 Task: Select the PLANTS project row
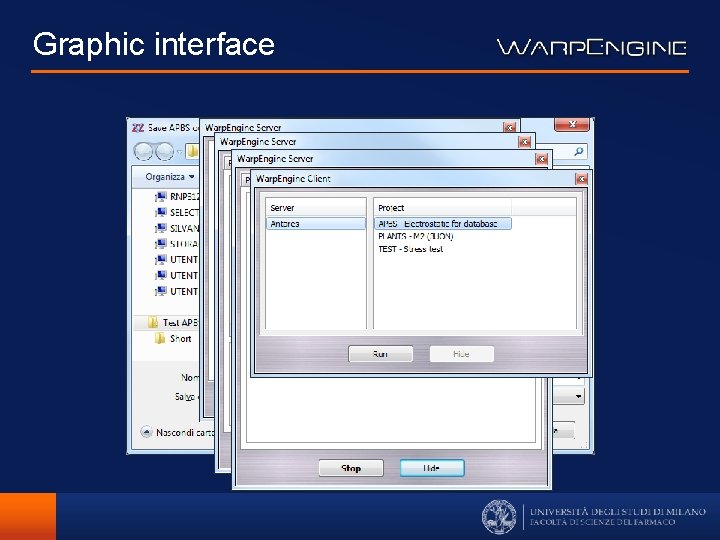(x=416, y=236)
